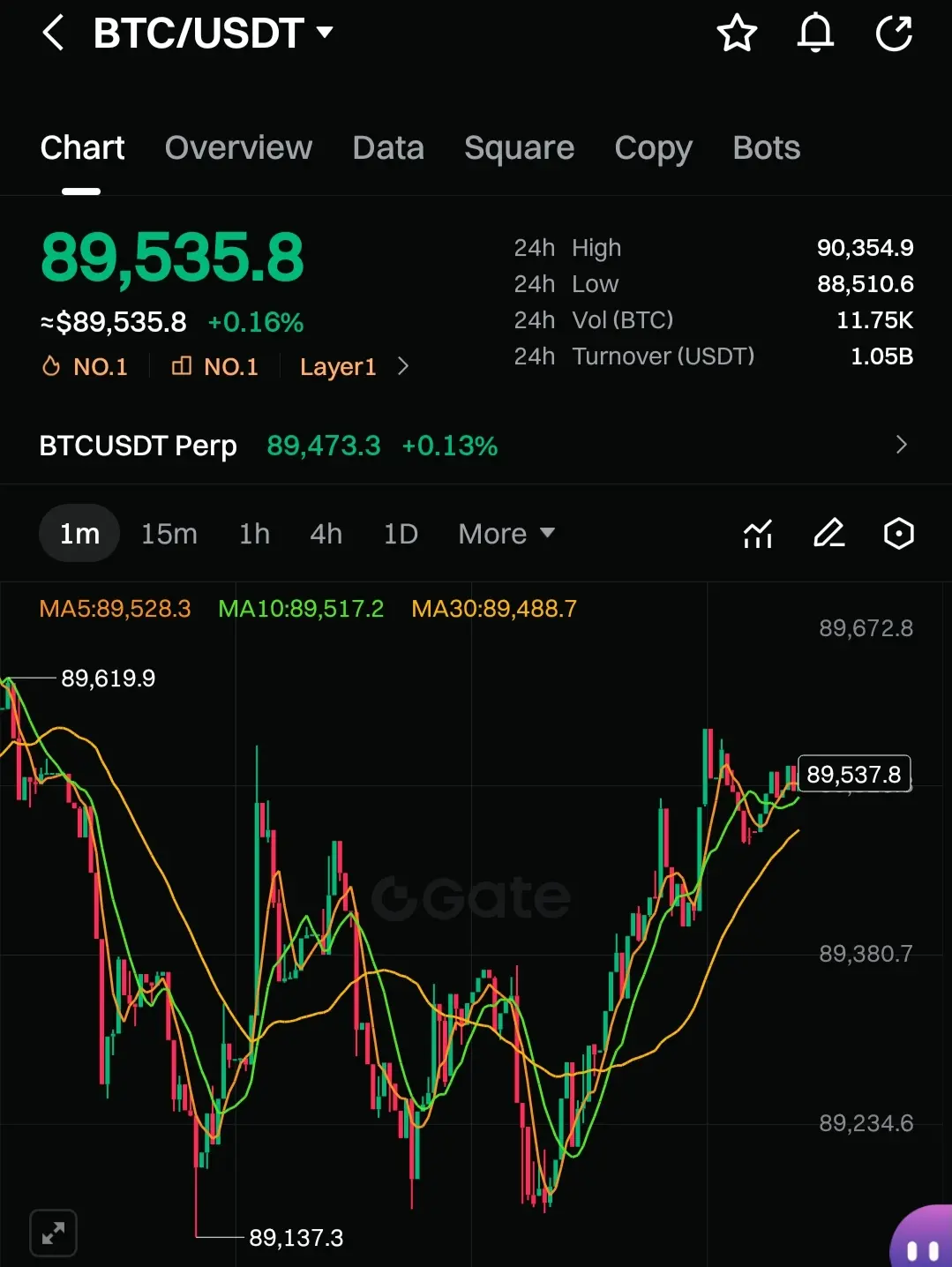Screen dimensions: 952x1267
Task: Tap the large price 89,535.8
Action: point(172,258)
